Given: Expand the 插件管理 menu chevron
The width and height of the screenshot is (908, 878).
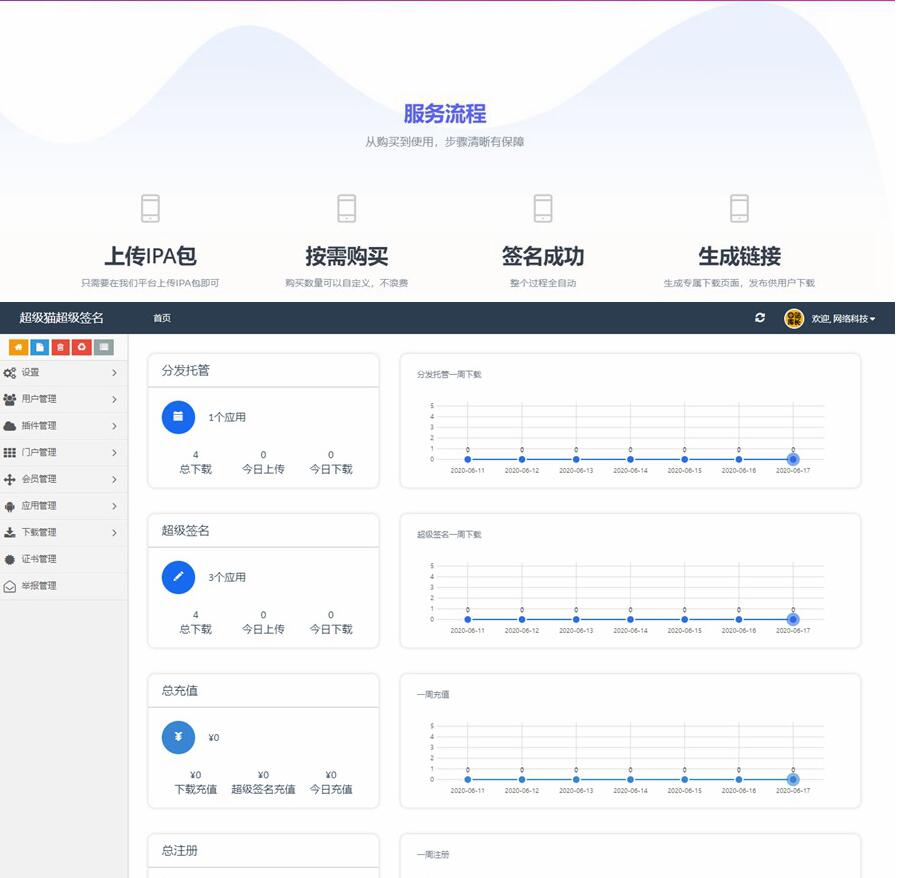Looking at the screenshot, I should [x=115, y=426].
